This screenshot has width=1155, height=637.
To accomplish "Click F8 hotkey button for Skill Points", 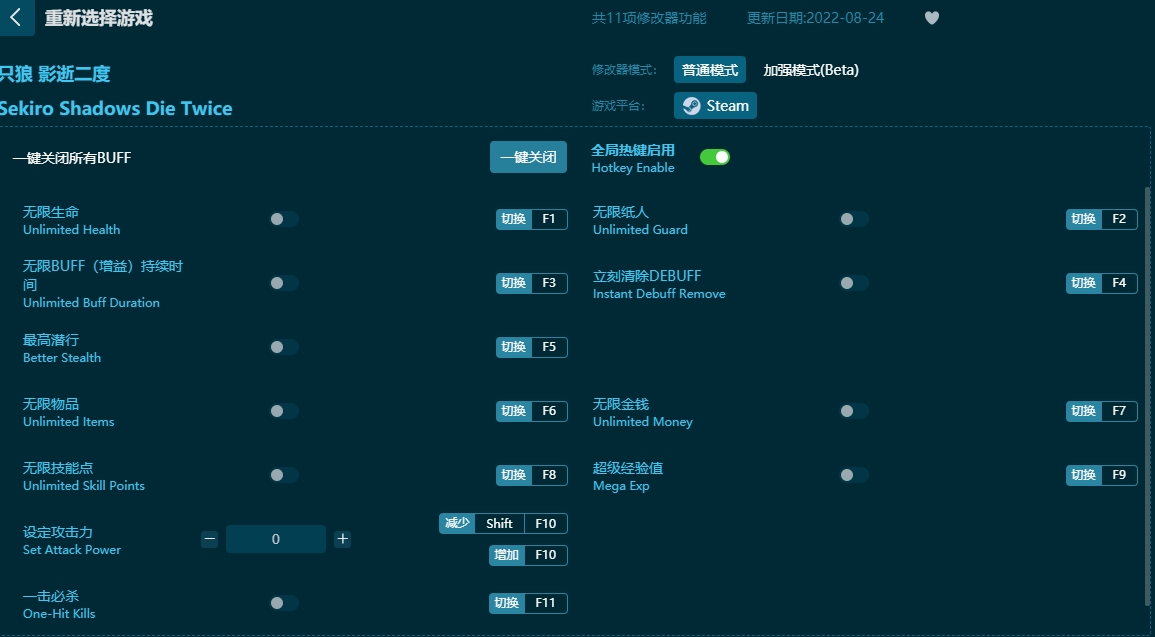I will pos(532,475).
